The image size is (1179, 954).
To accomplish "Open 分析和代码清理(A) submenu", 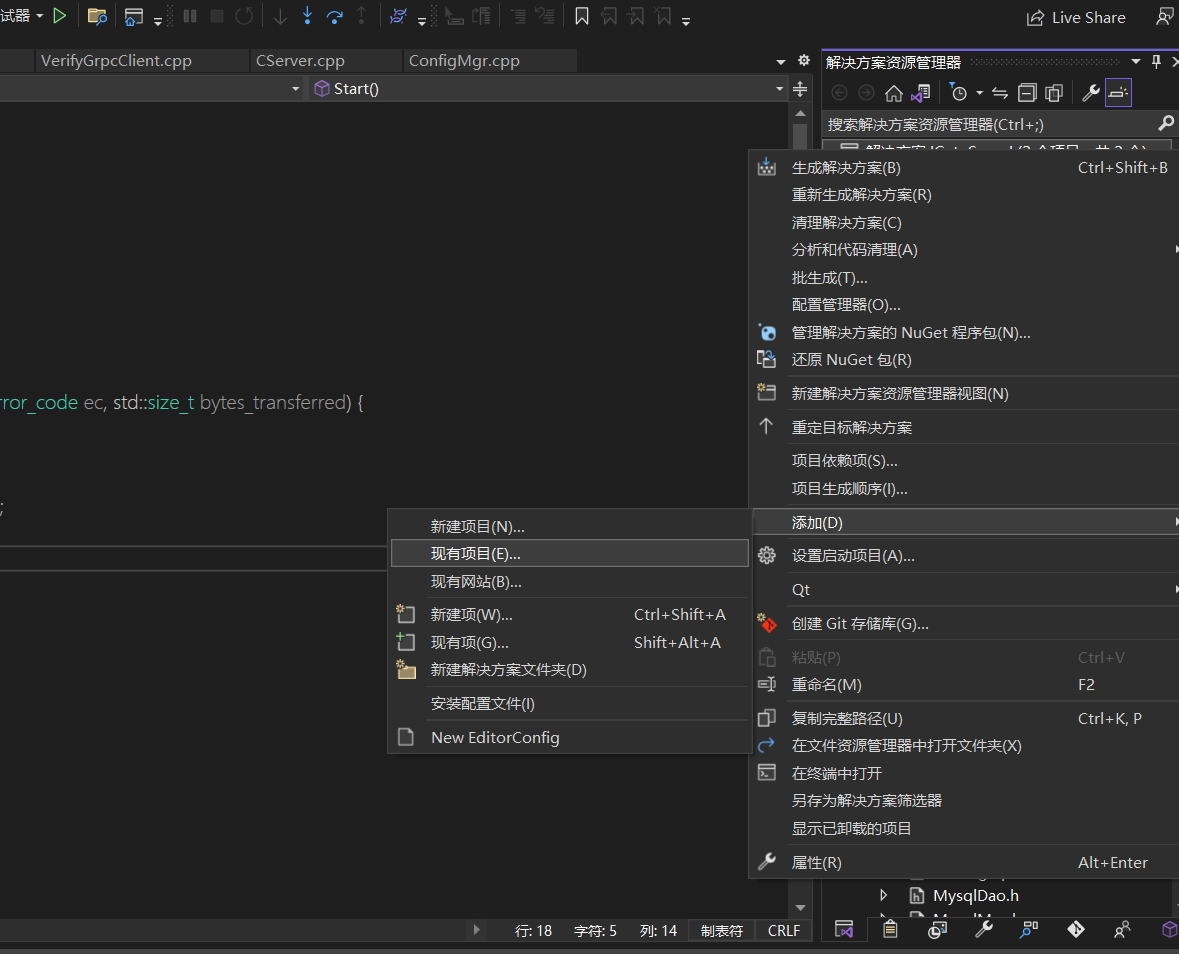I will point(964,250).
